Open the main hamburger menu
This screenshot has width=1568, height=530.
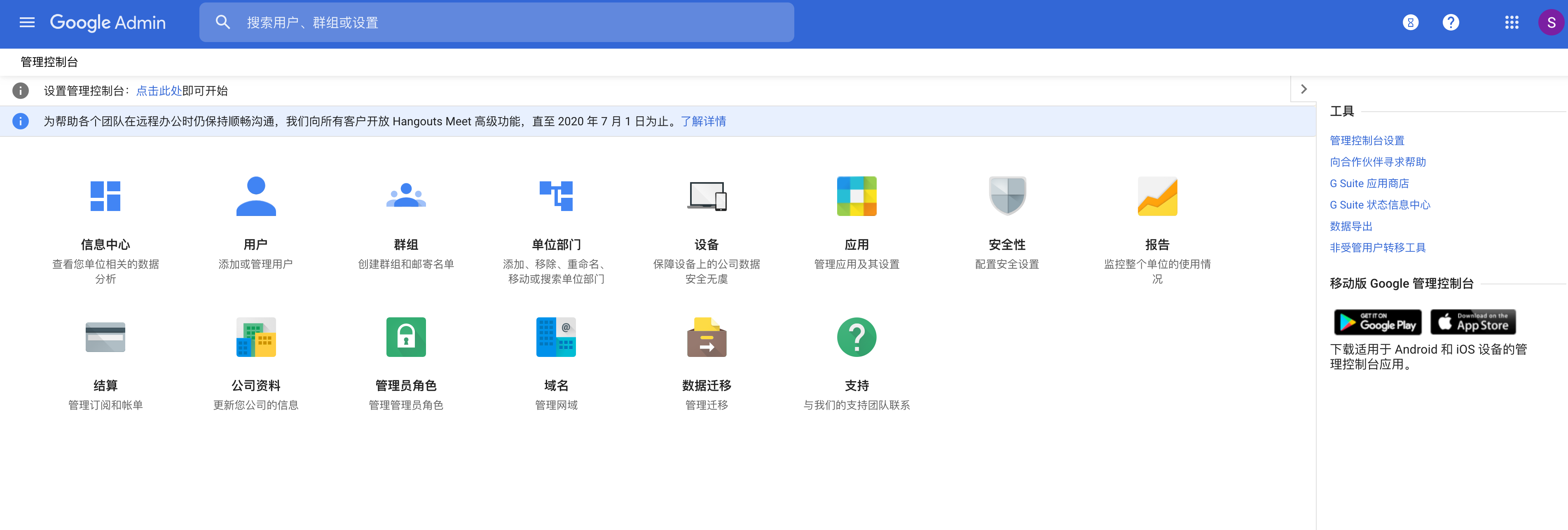[27, 23]
